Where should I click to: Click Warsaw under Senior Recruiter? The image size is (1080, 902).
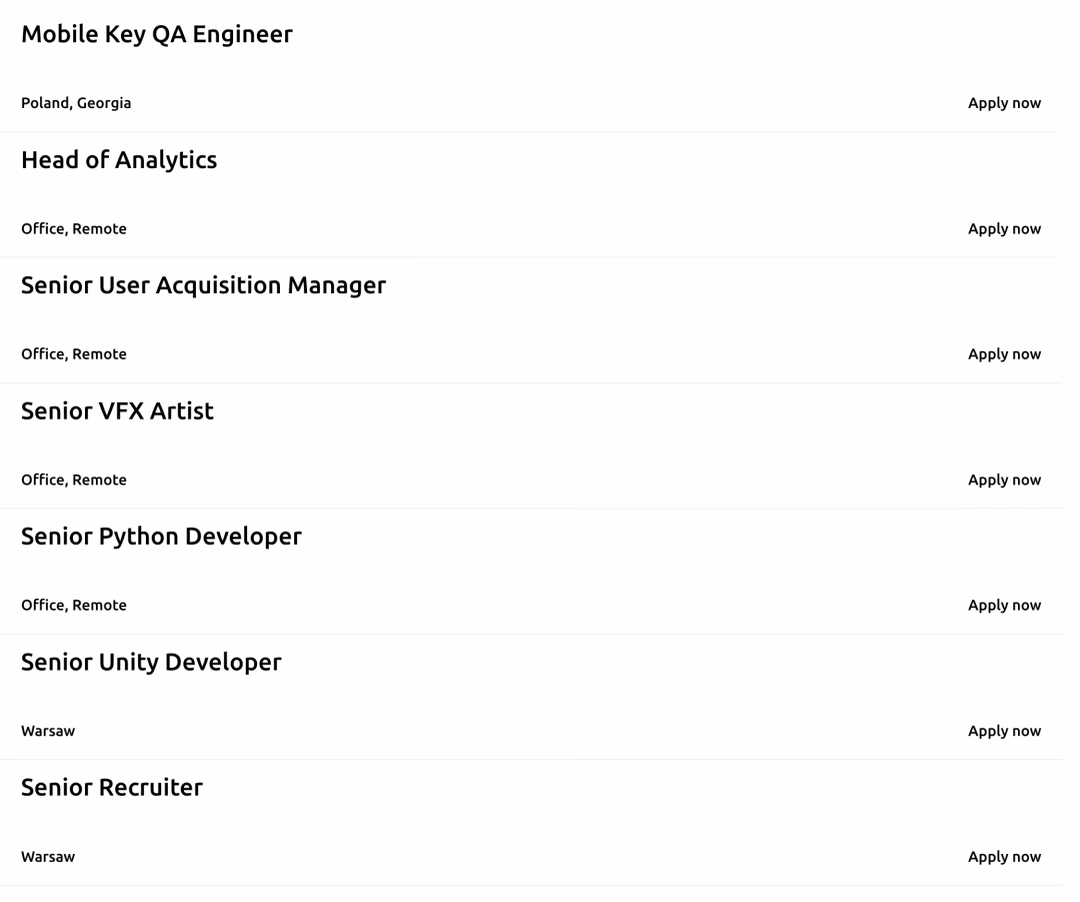48,858
